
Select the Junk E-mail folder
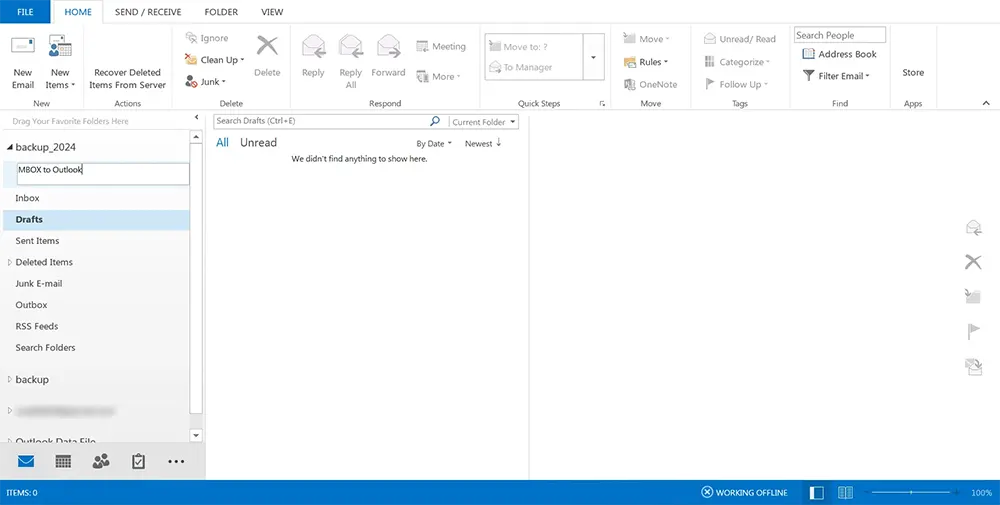(96, 284)
